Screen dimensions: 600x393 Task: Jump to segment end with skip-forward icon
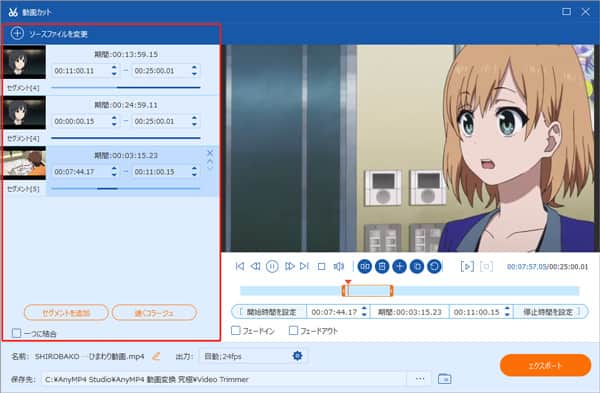pyautogui.click(x=305, y=266)
